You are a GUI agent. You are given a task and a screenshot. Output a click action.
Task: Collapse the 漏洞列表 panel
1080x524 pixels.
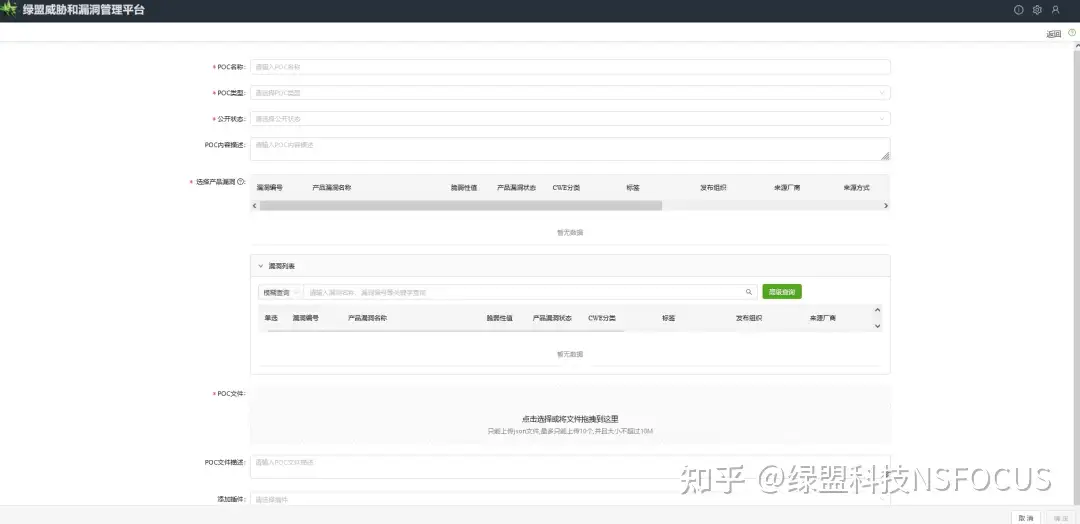(262, 266)
